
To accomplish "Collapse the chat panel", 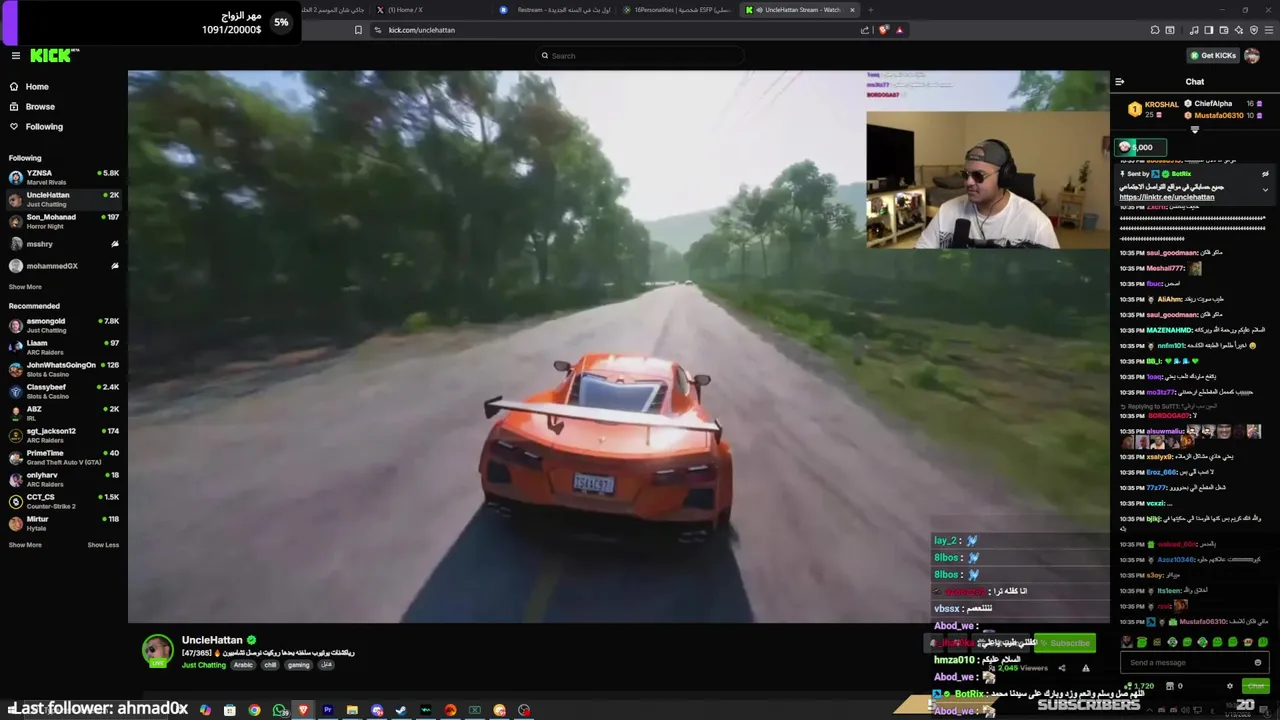I will click(1120, 82).
